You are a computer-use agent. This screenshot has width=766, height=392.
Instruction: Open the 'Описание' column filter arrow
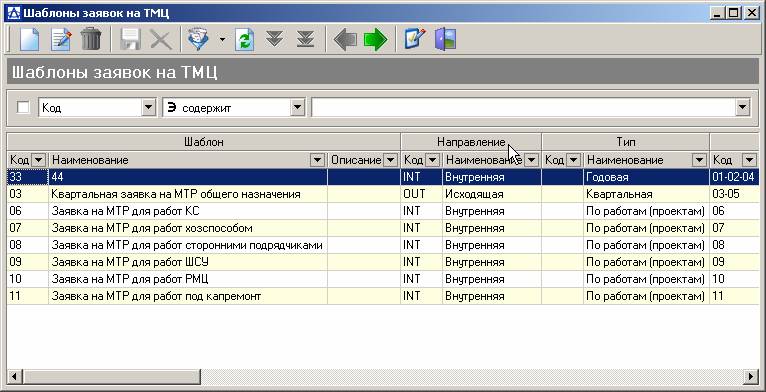tap(390, 160)
